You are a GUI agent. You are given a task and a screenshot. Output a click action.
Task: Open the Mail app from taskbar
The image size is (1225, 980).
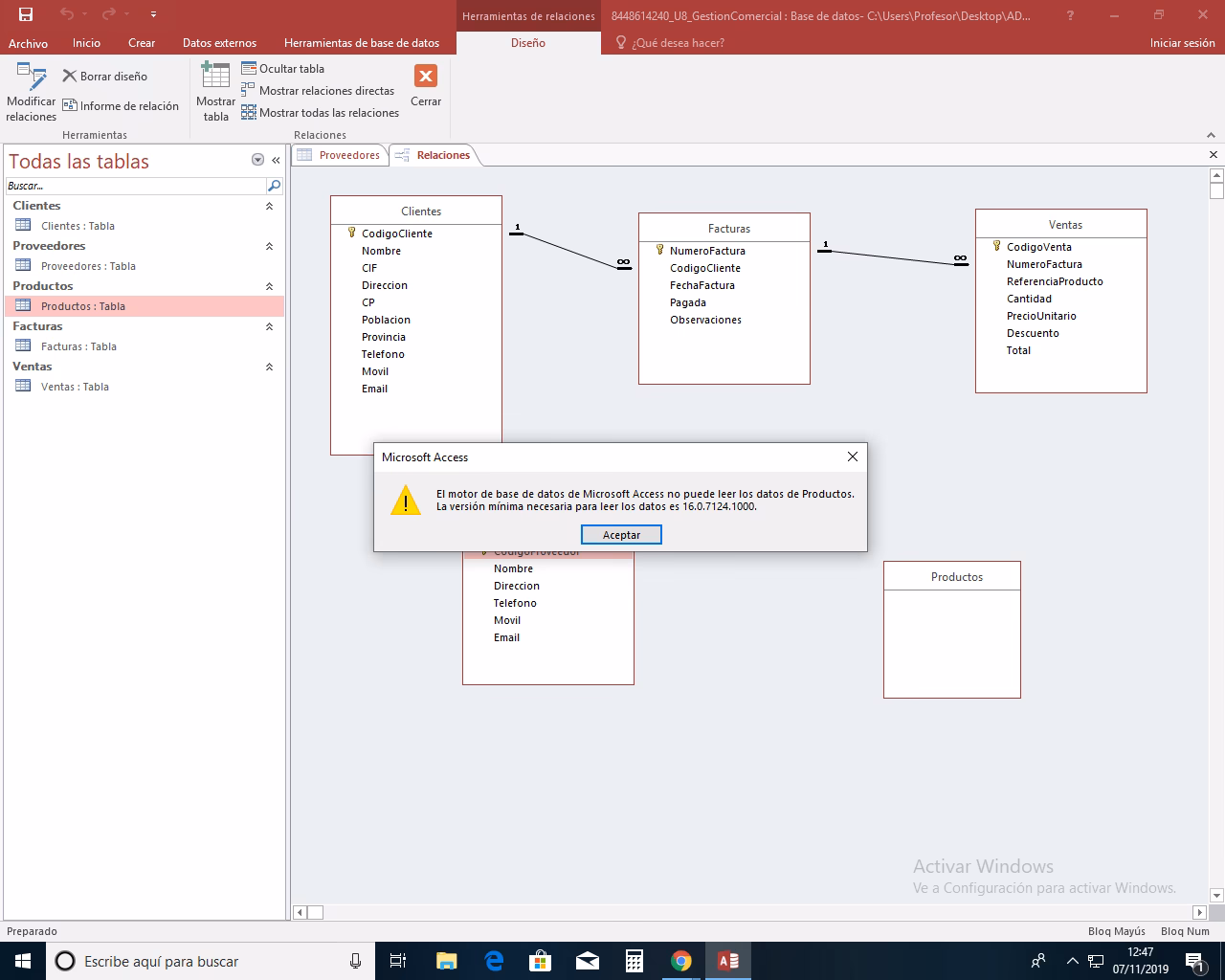588,961
